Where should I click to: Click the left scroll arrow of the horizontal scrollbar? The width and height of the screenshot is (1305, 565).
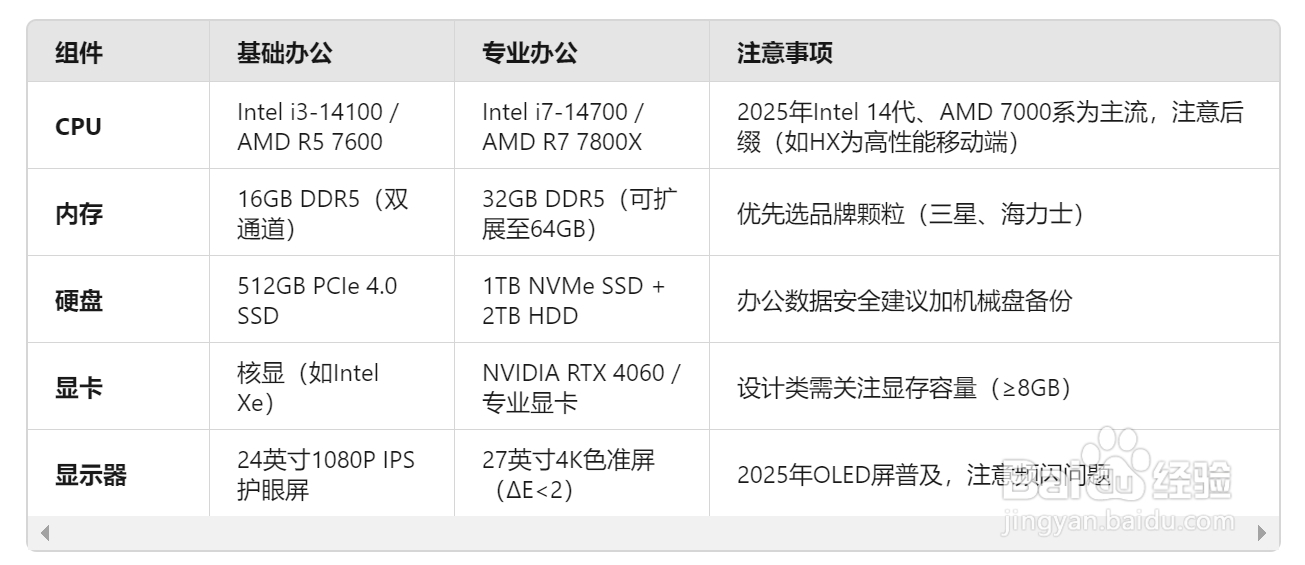coord(44,533)
